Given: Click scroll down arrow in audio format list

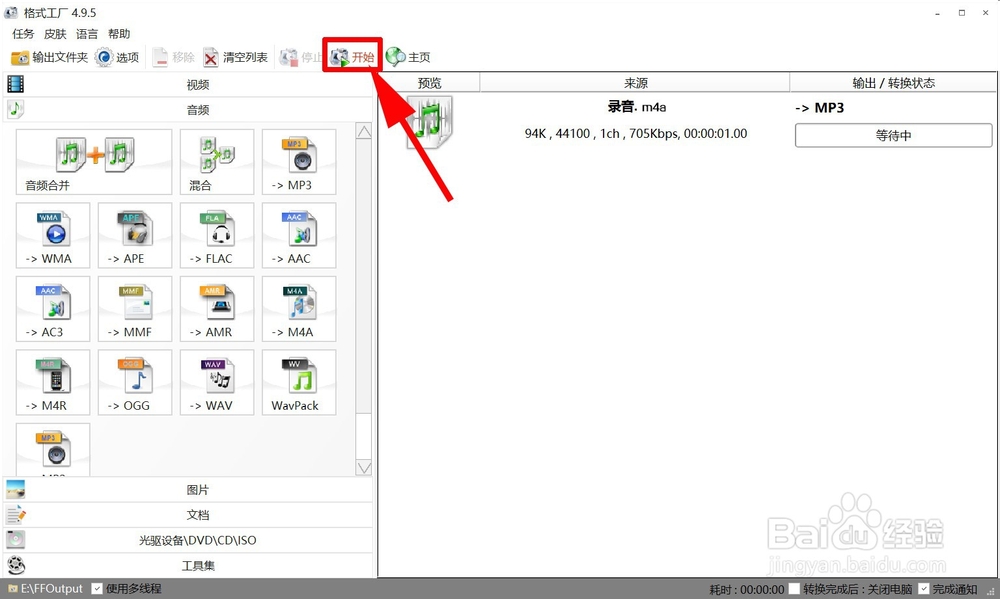Looking at the screenshot, I should click(364, 468).
